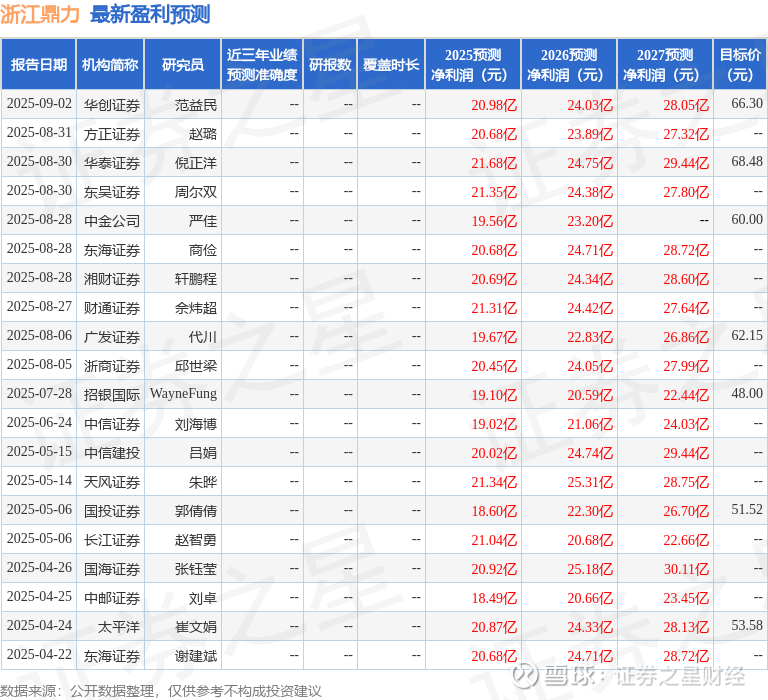Screen dimensions: 768x700
Task: Click target price 53.58
Action: tap(747, 625)
